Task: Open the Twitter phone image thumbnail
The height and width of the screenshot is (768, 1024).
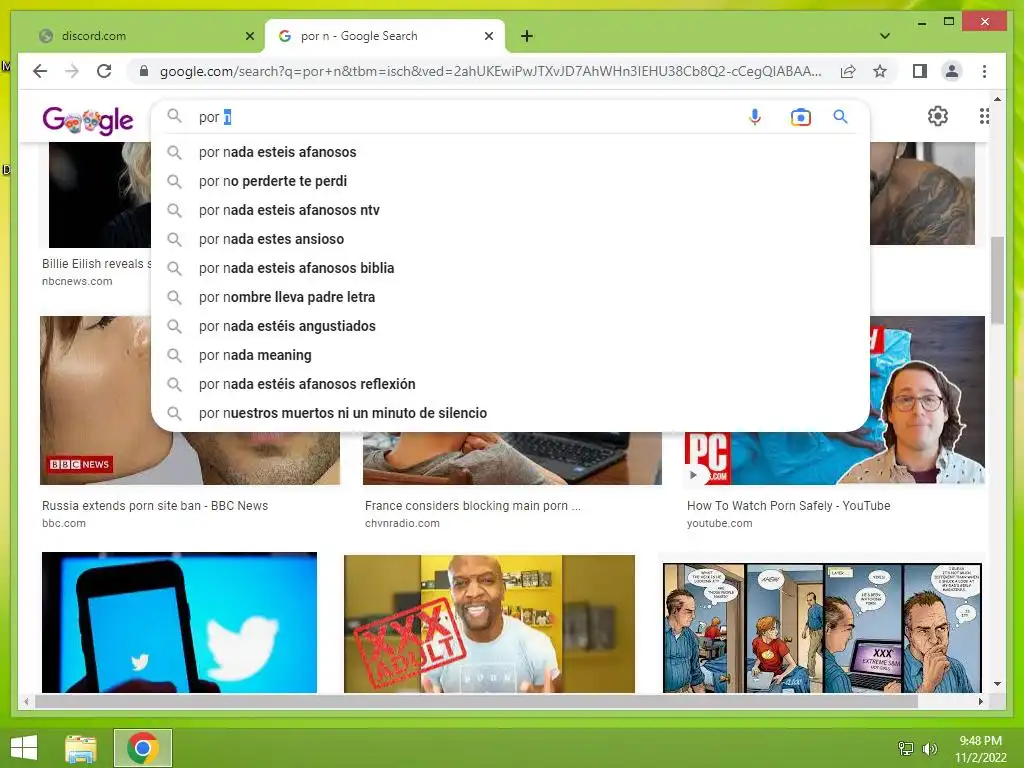Action: coord(179,622)
